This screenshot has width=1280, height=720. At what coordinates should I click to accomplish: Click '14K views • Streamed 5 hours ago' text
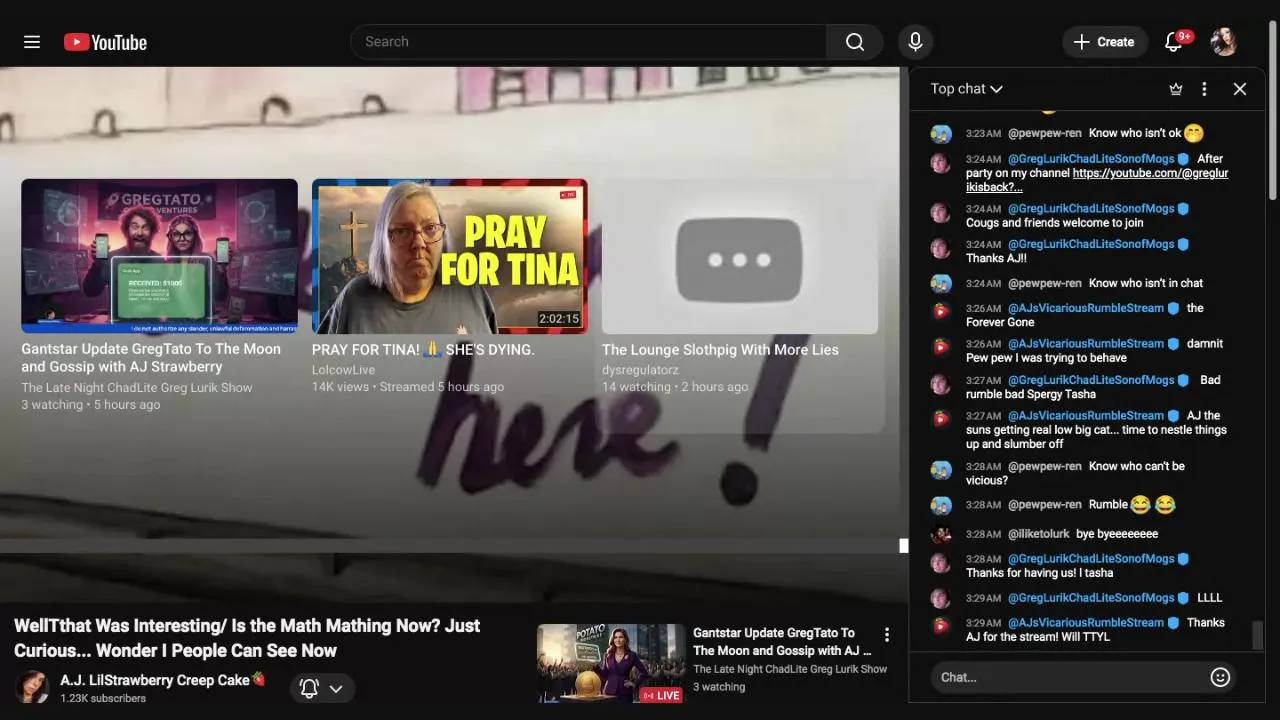[408, 387]
